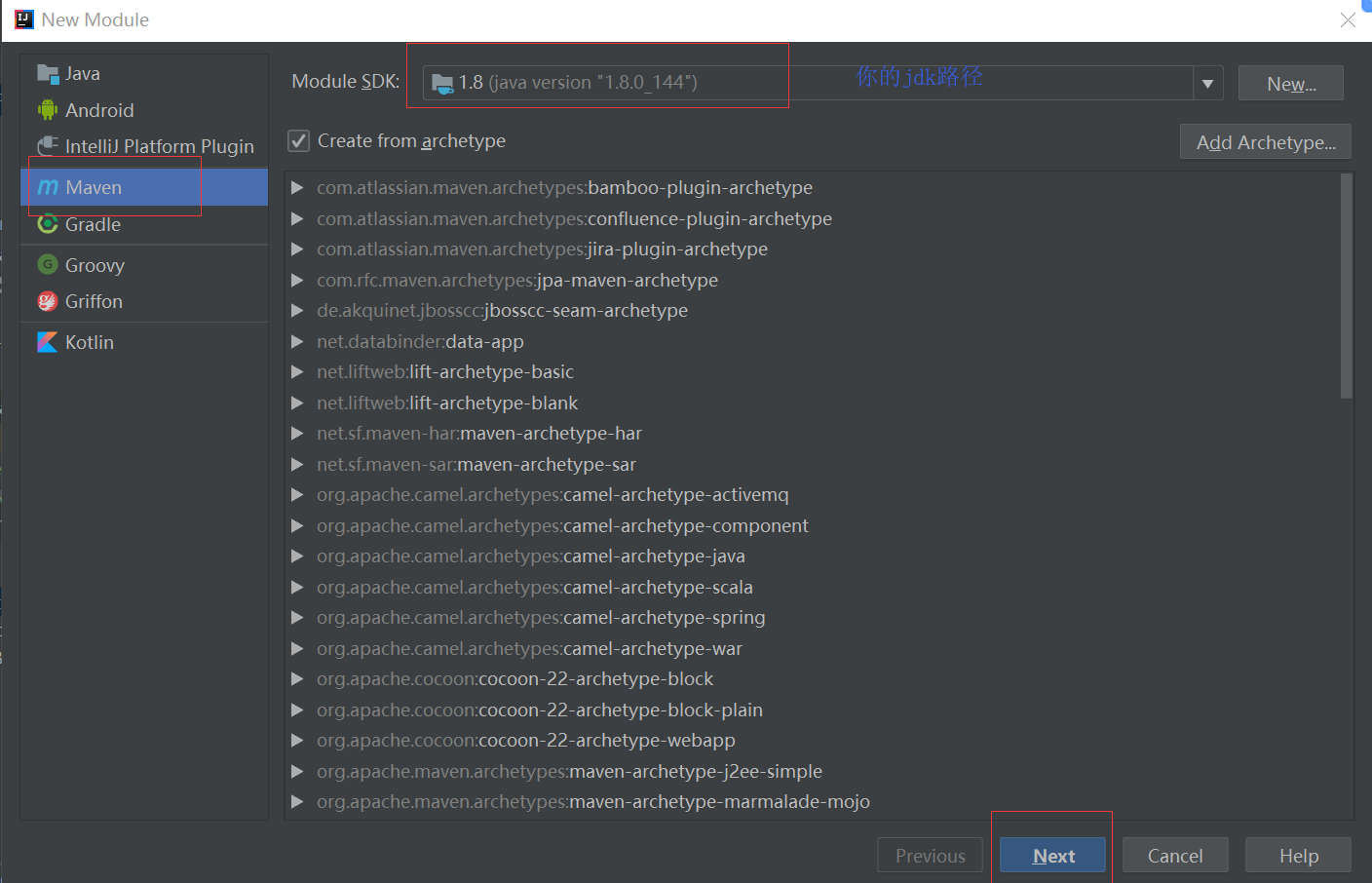Select Kotlin module type

(144, 342)
